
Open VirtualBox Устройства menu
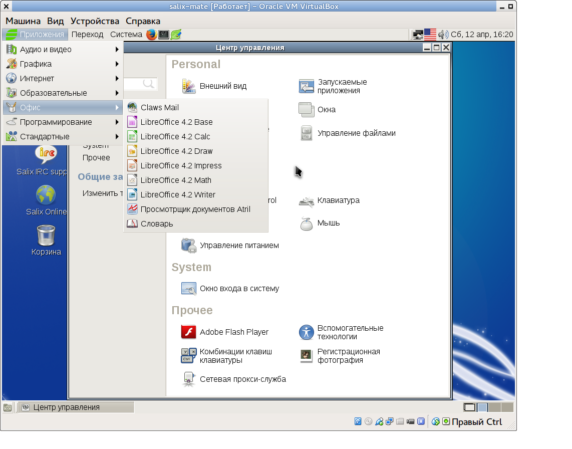tap(95, 21)
